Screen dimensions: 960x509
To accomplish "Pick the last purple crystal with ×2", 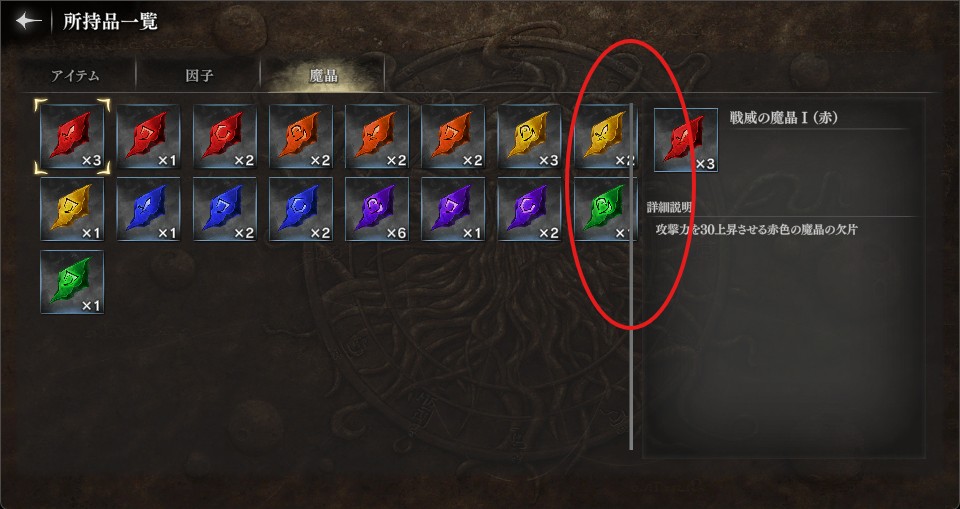I will [529, 209].
